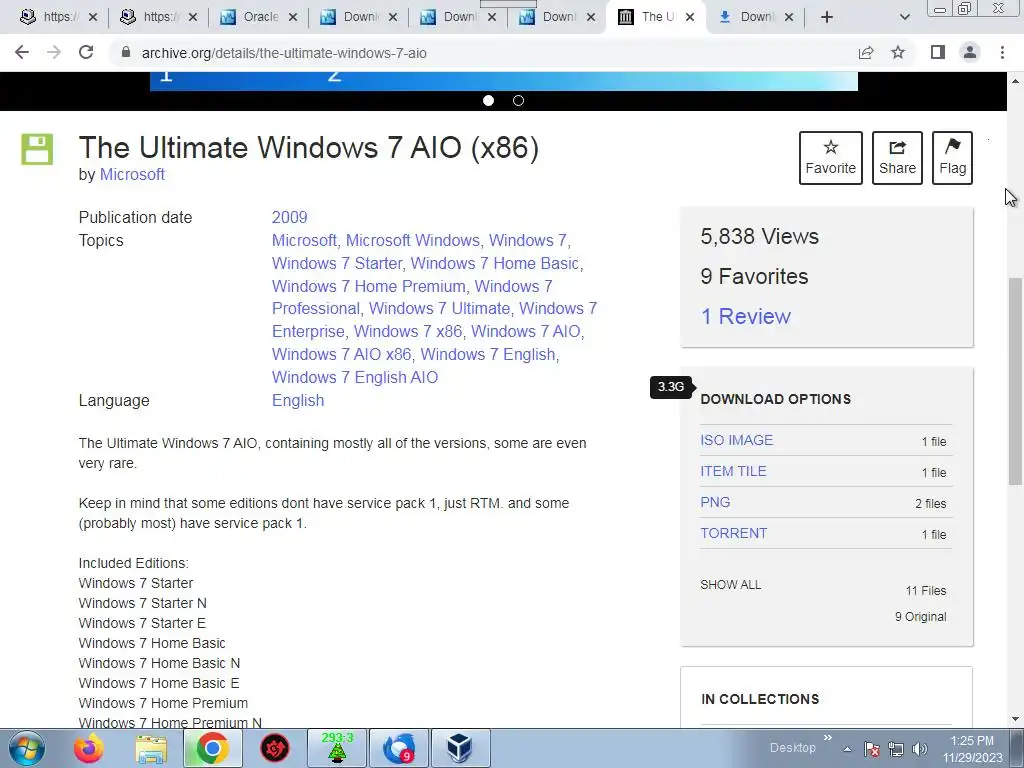Open the Microsoft Windows topic link
Image resolution: width=1024 pixels, height=768 pixels.
[x=413, y=240]
